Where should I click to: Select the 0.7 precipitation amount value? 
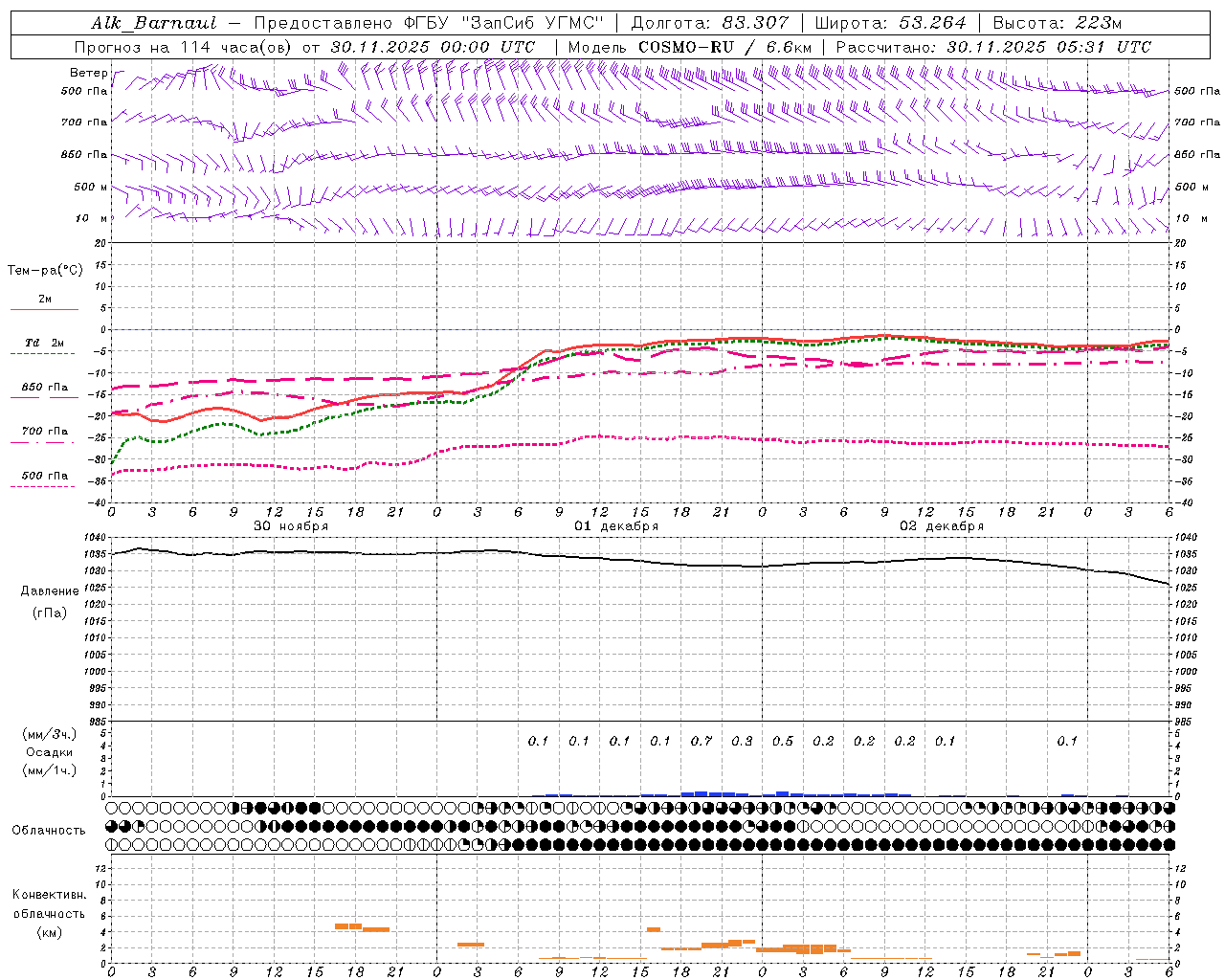702,741
